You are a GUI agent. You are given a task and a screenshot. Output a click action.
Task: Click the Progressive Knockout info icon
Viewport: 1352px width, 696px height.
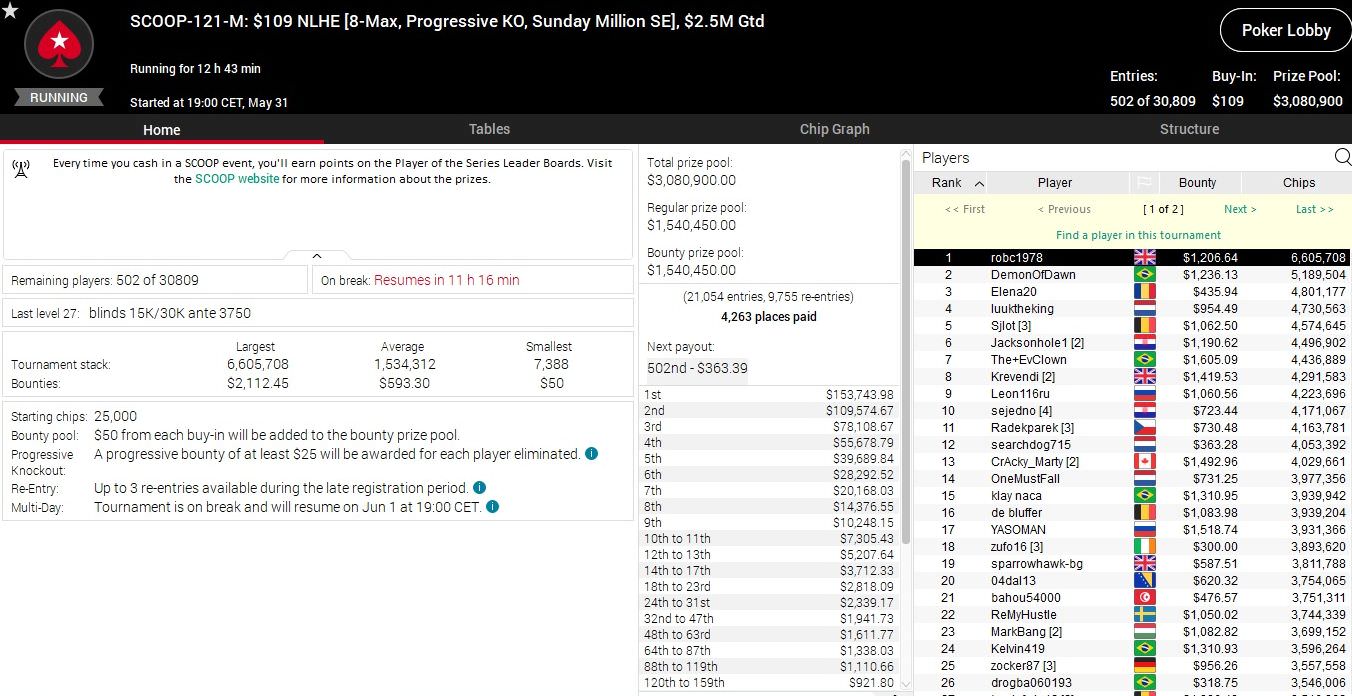[591, 454]
